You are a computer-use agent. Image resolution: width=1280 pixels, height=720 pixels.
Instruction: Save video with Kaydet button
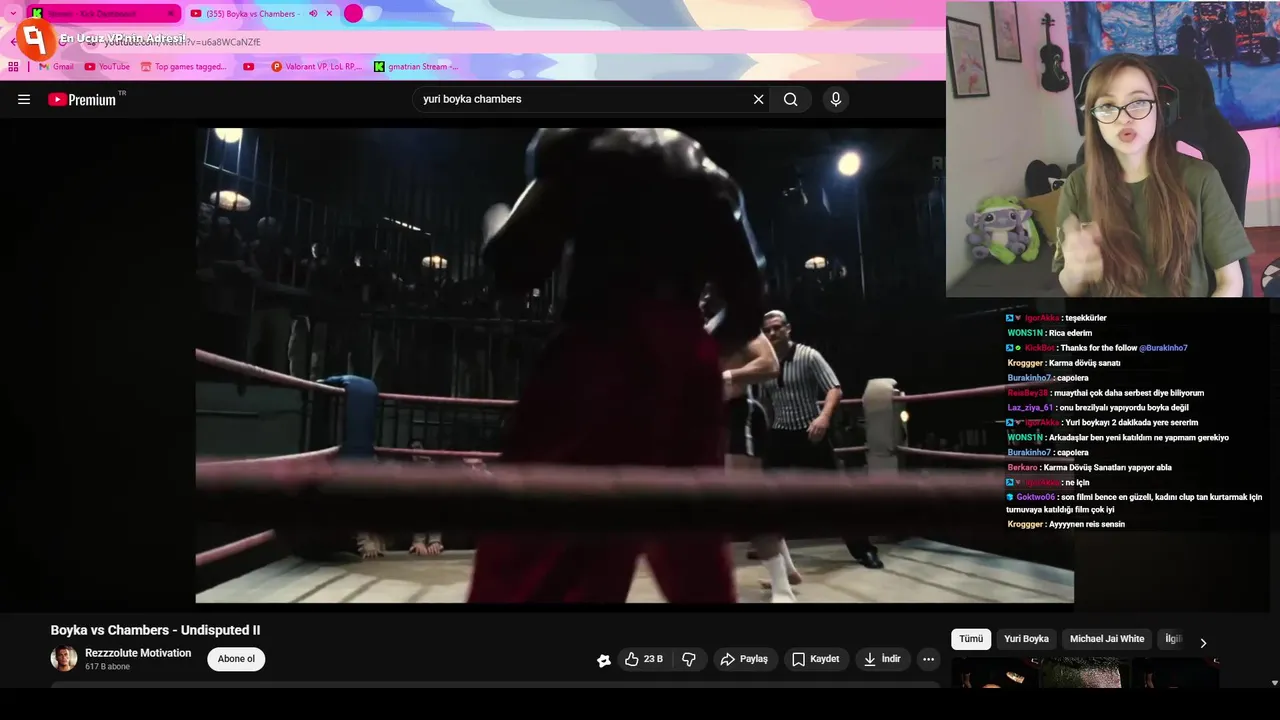[816, 659]
